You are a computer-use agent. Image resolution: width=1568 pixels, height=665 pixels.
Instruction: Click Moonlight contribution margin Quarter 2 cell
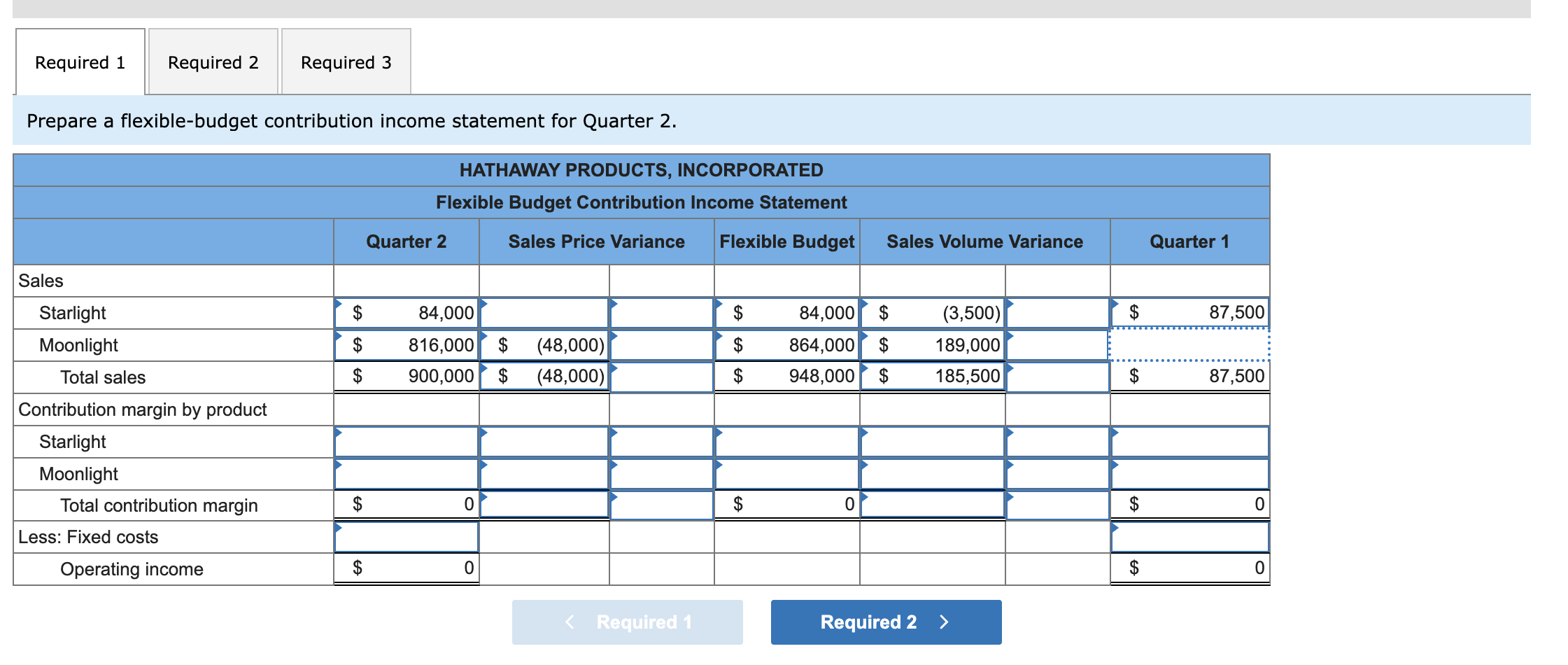407,474
